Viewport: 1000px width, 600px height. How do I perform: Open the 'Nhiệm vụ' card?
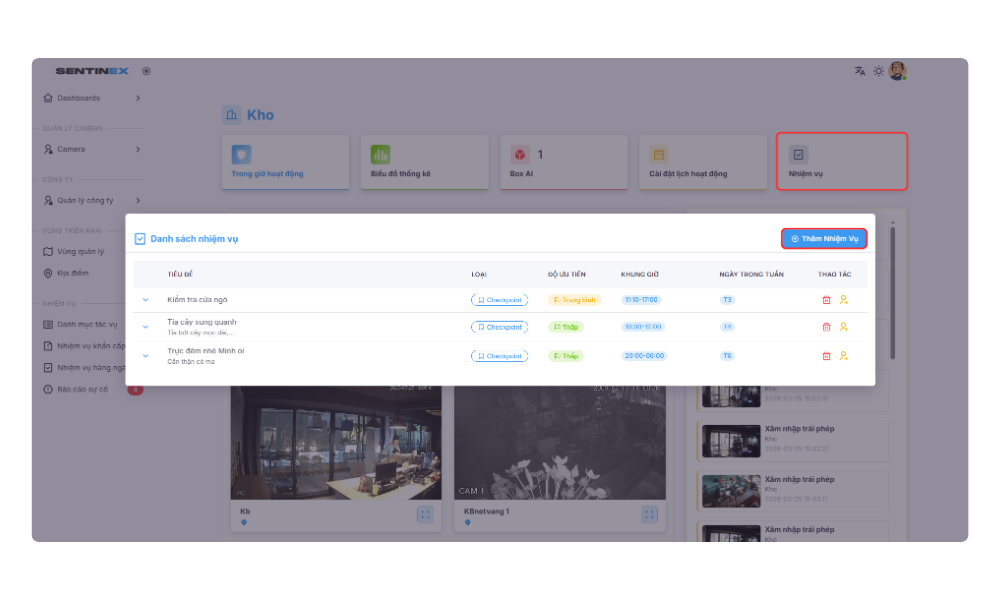click(842, 162)
